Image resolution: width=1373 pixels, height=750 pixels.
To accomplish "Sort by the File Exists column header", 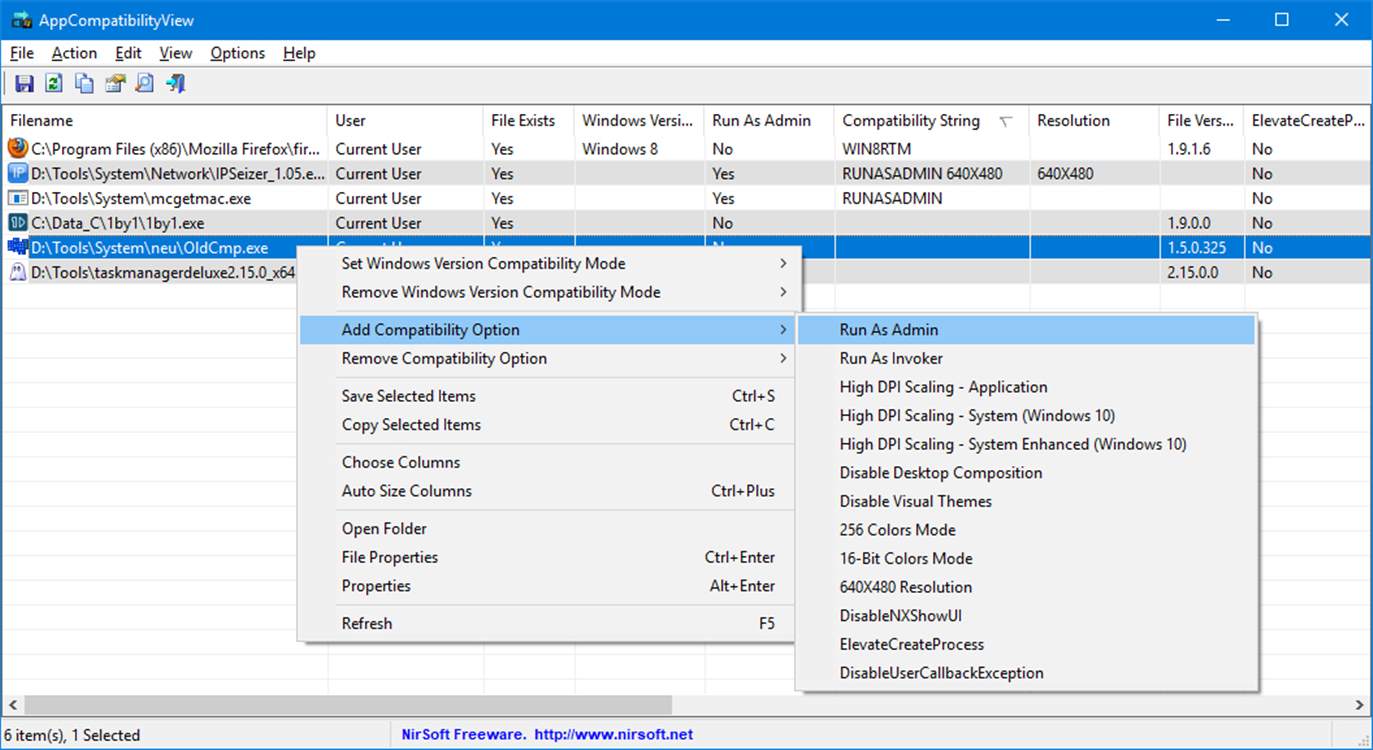I will [x=528, y=121].
